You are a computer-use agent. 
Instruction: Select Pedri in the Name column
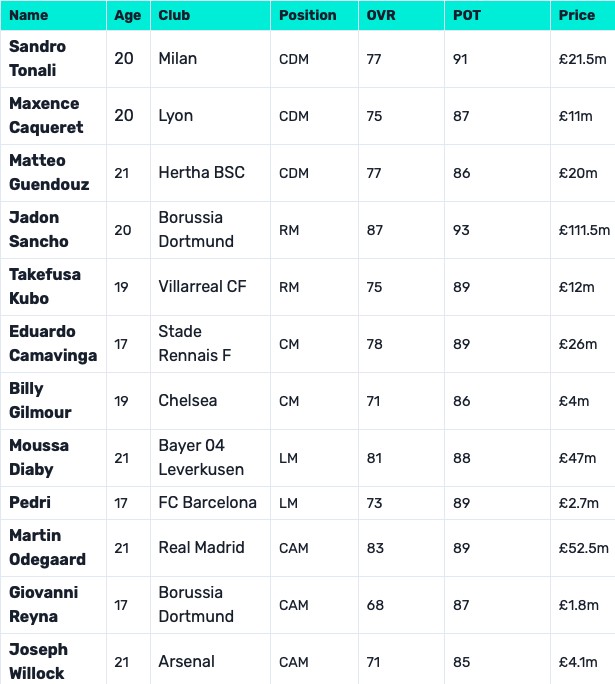coord(30,503)
